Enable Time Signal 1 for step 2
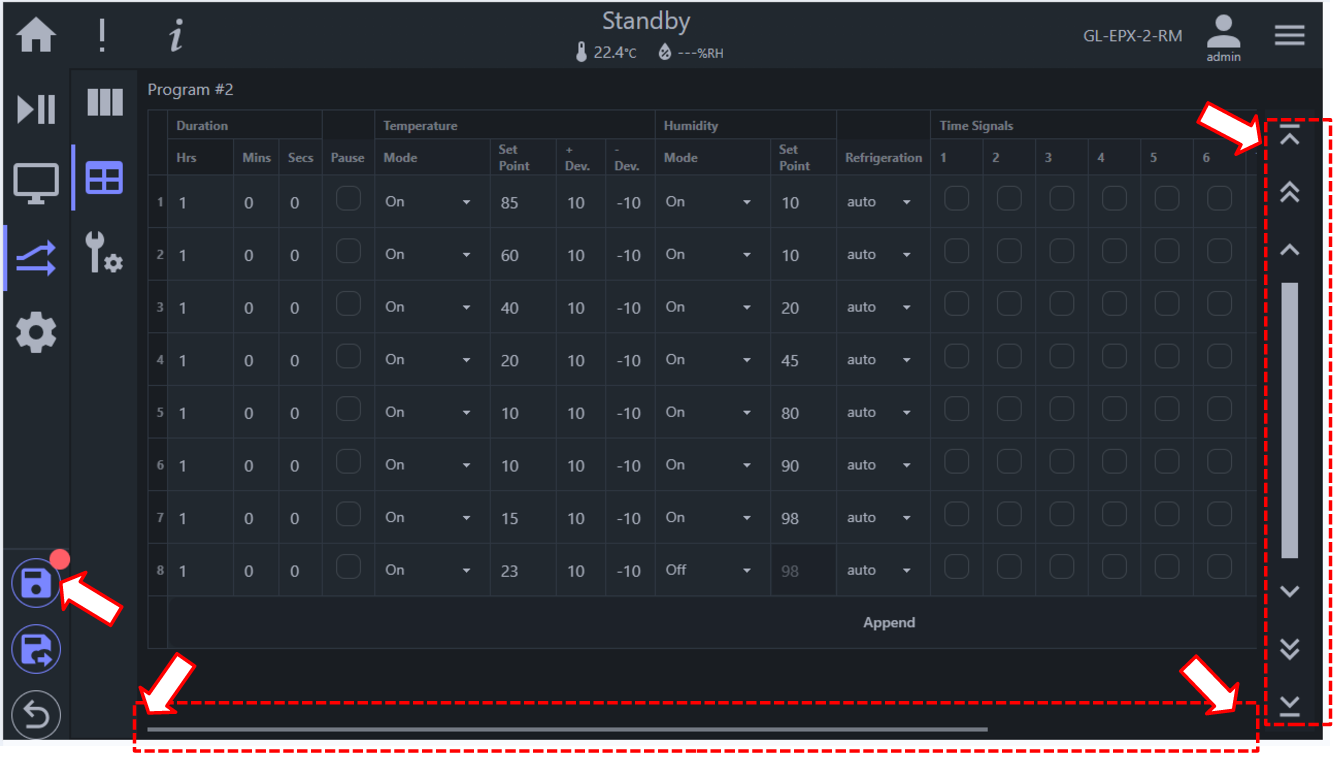The width and height of the screenshot is (1339, 761). tap(957, 251)
